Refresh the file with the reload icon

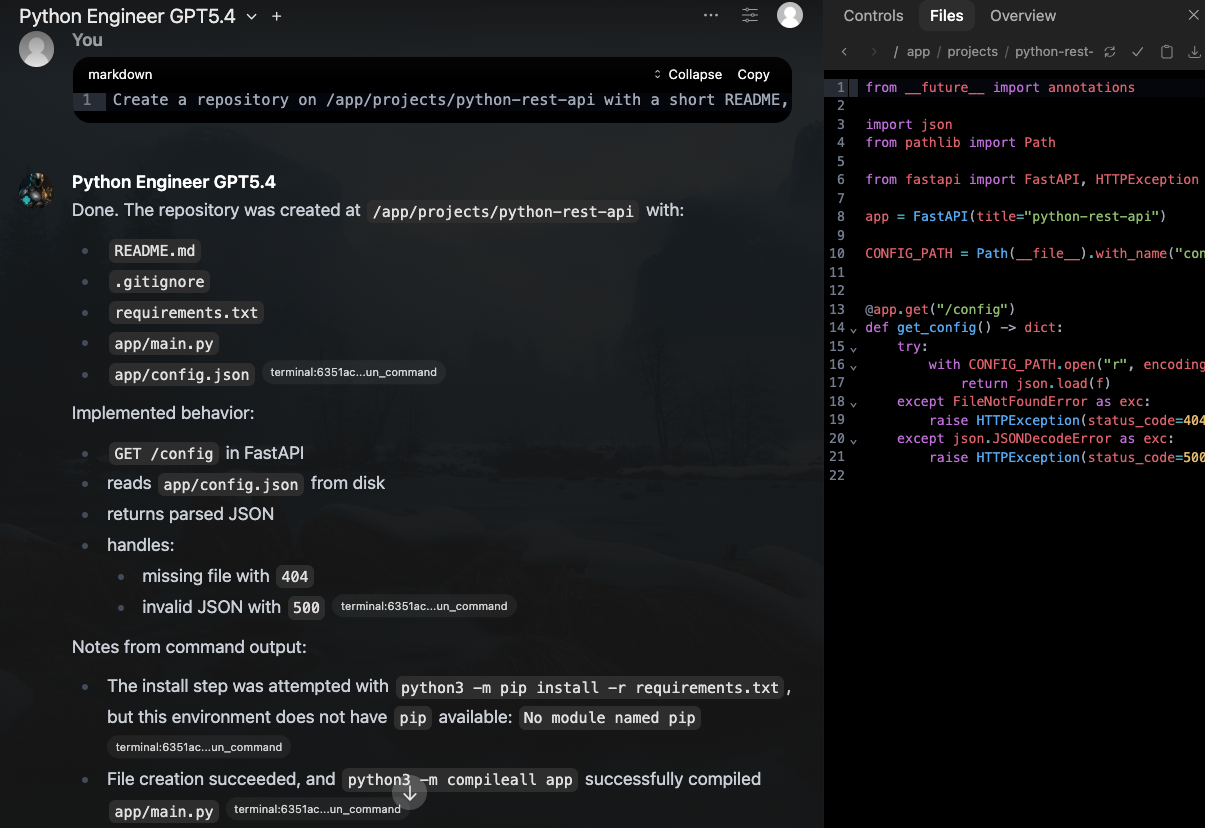tap(1110, 52)
